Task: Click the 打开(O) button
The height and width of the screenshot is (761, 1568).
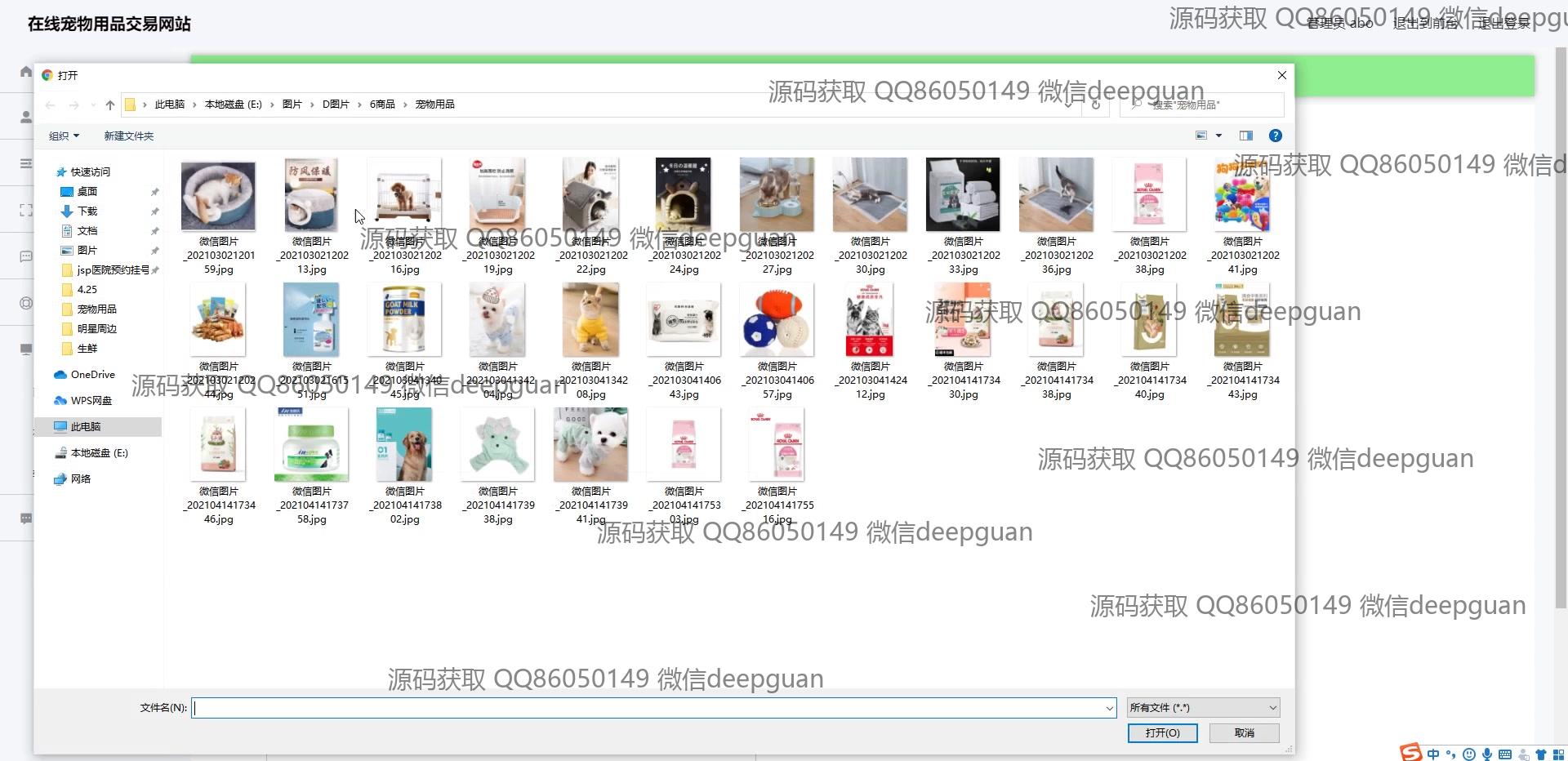Action: click(1162, 733)
